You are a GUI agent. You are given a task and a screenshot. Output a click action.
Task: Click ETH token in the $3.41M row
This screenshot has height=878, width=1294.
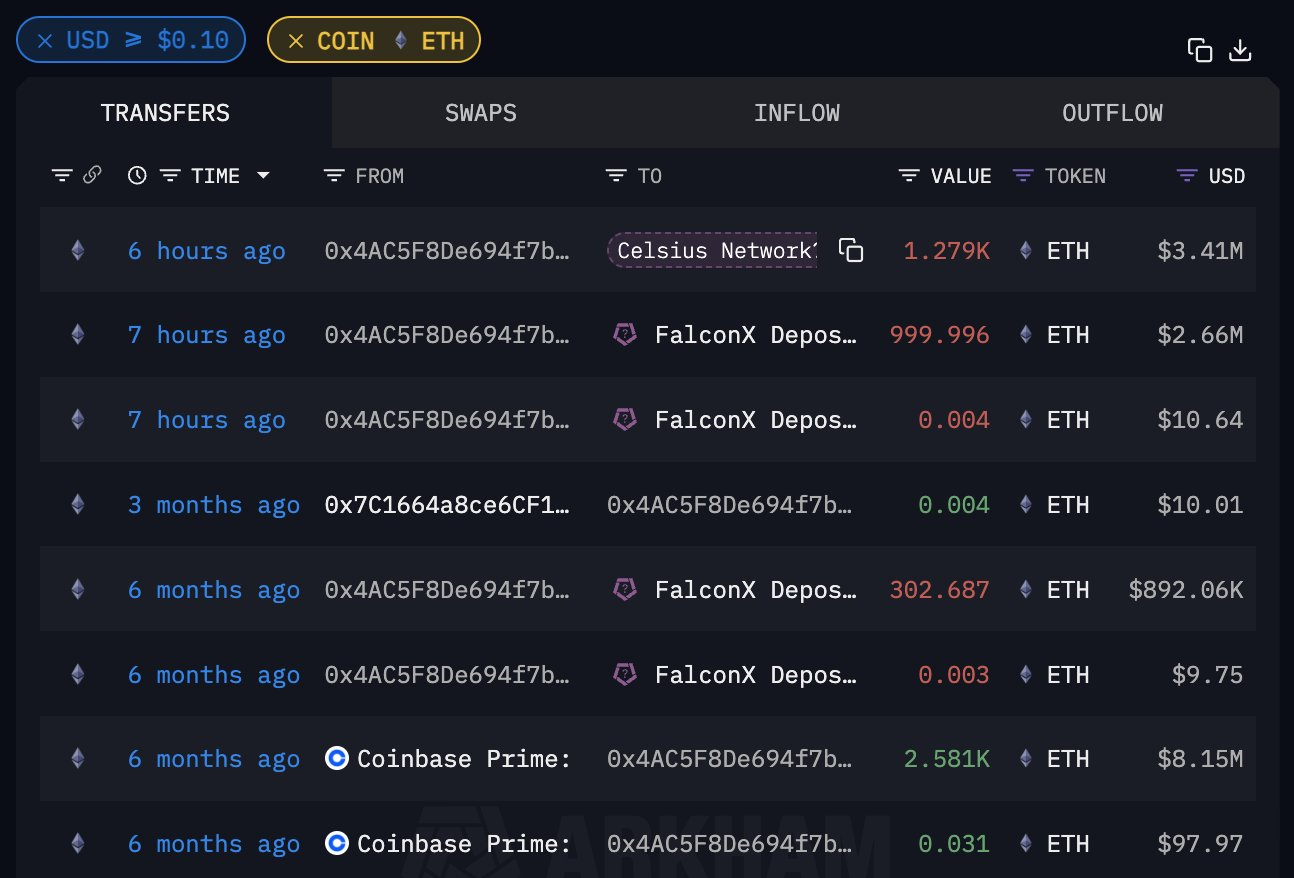point(1053,250)
